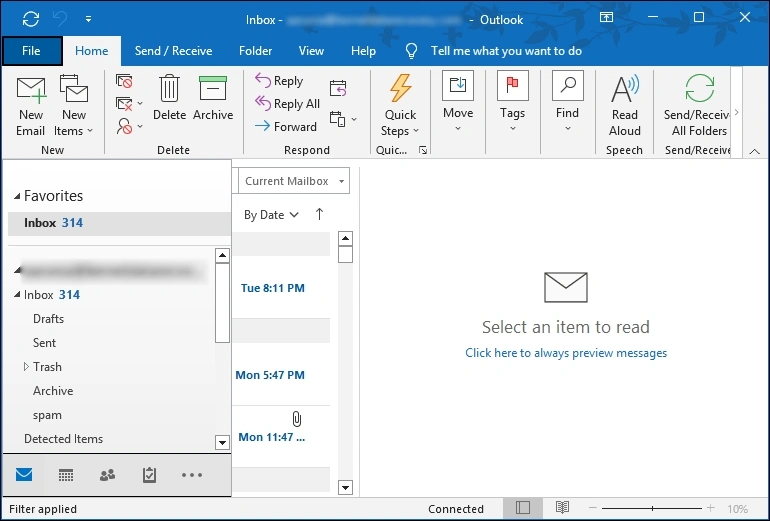Switch to the Home tab
The height and width of the screenshot is (521, 770).
(x=91, y=51)
